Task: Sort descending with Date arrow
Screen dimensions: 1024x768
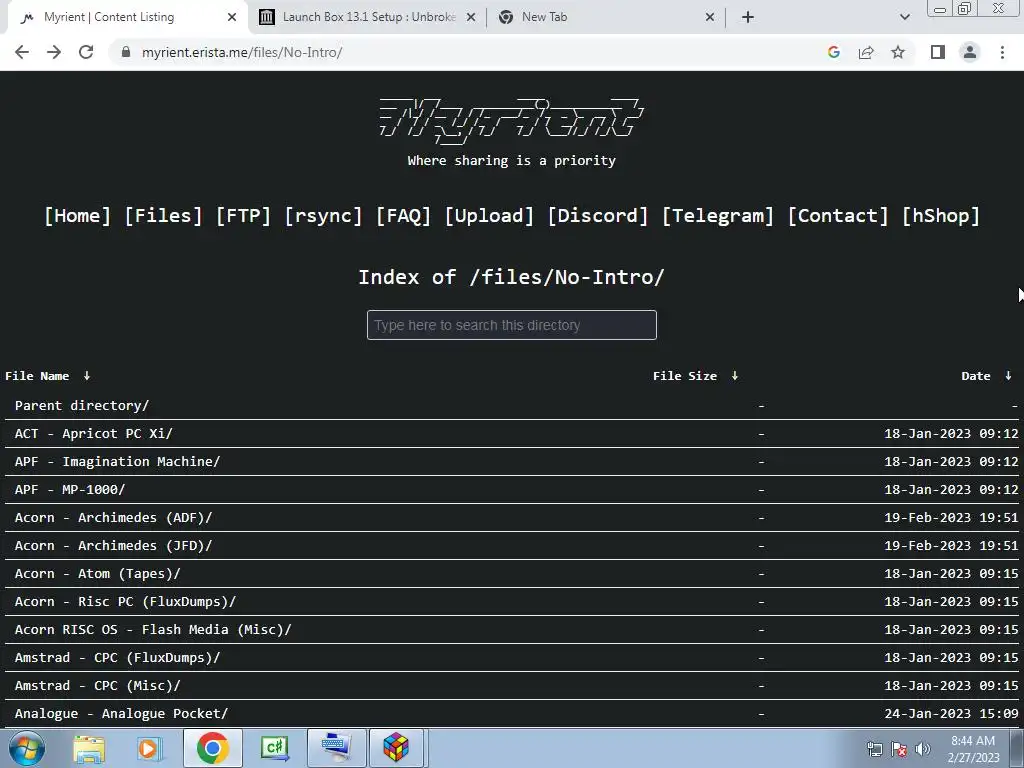Action: click(1008, 376)
